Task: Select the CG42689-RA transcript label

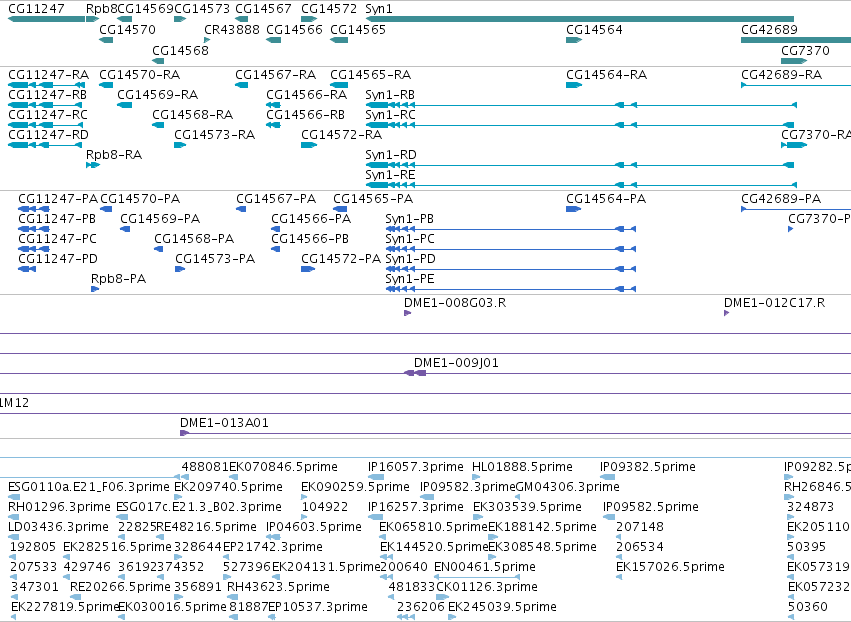Action: (782, 74)
